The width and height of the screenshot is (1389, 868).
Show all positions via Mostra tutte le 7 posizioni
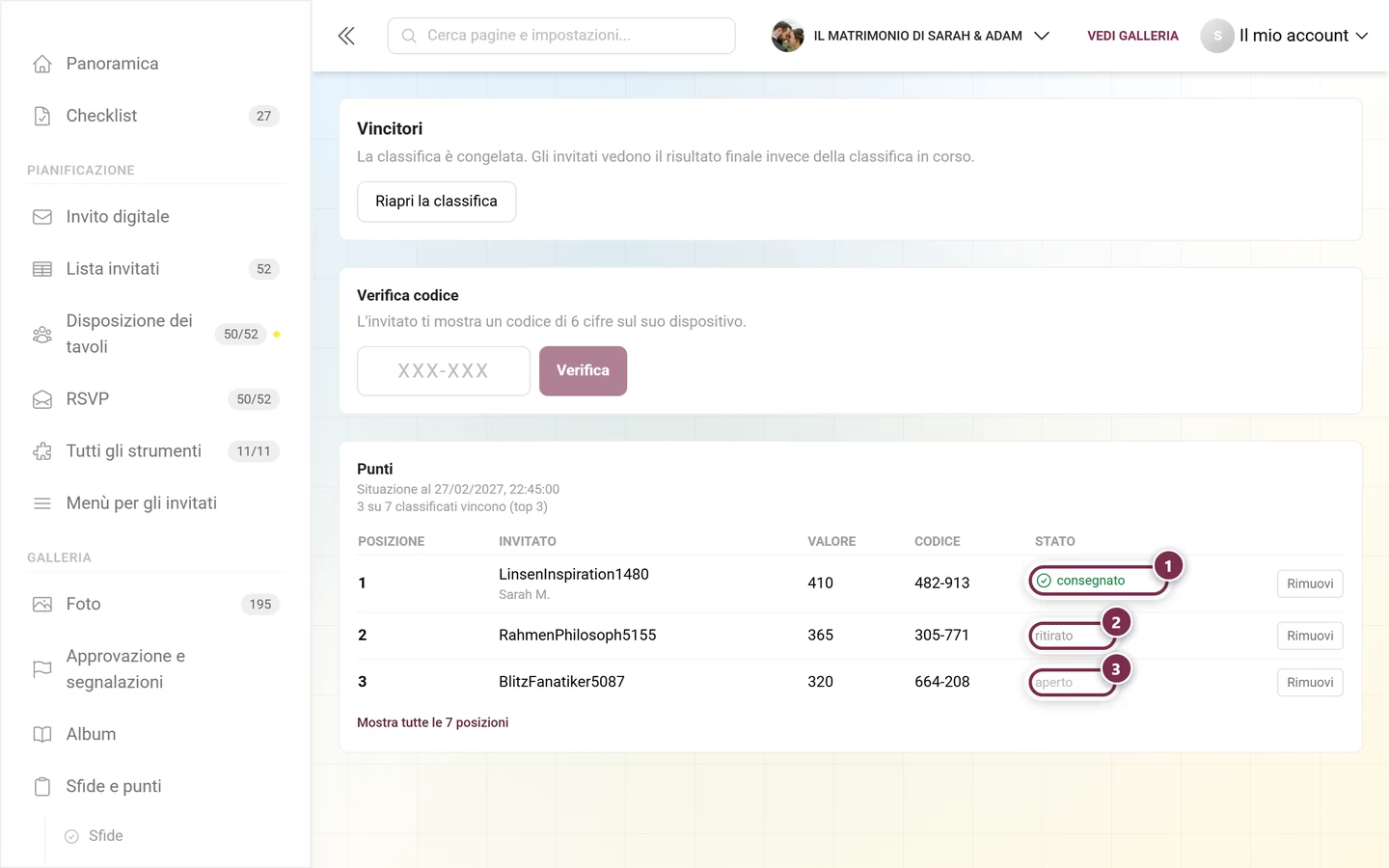pos(432,722)
